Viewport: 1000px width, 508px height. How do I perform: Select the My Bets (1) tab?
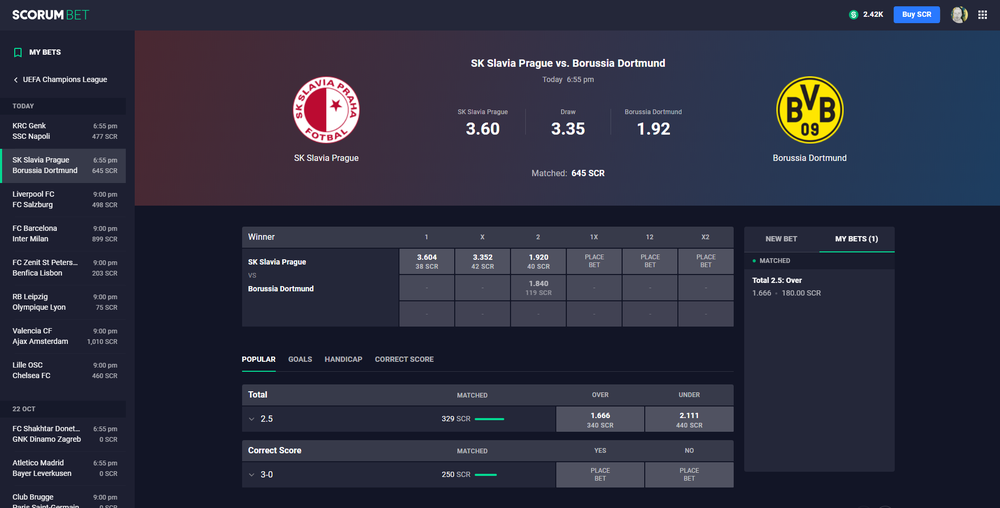pos(857,239)
